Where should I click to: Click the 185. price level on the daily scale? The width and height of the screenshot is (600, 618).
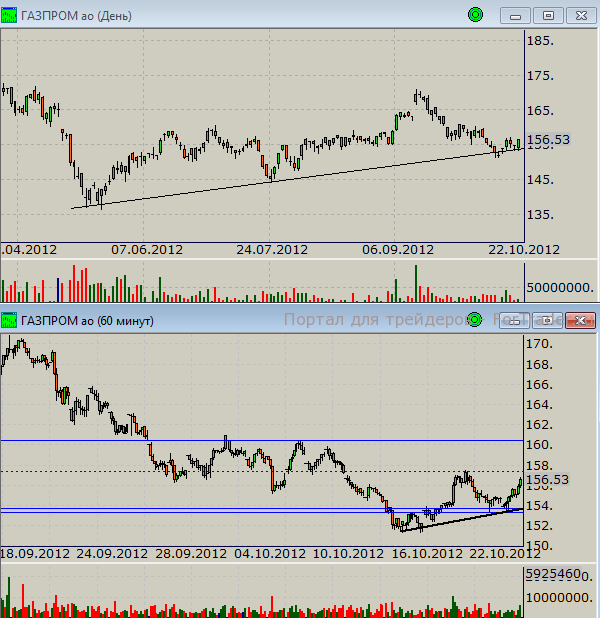point(540,41)
